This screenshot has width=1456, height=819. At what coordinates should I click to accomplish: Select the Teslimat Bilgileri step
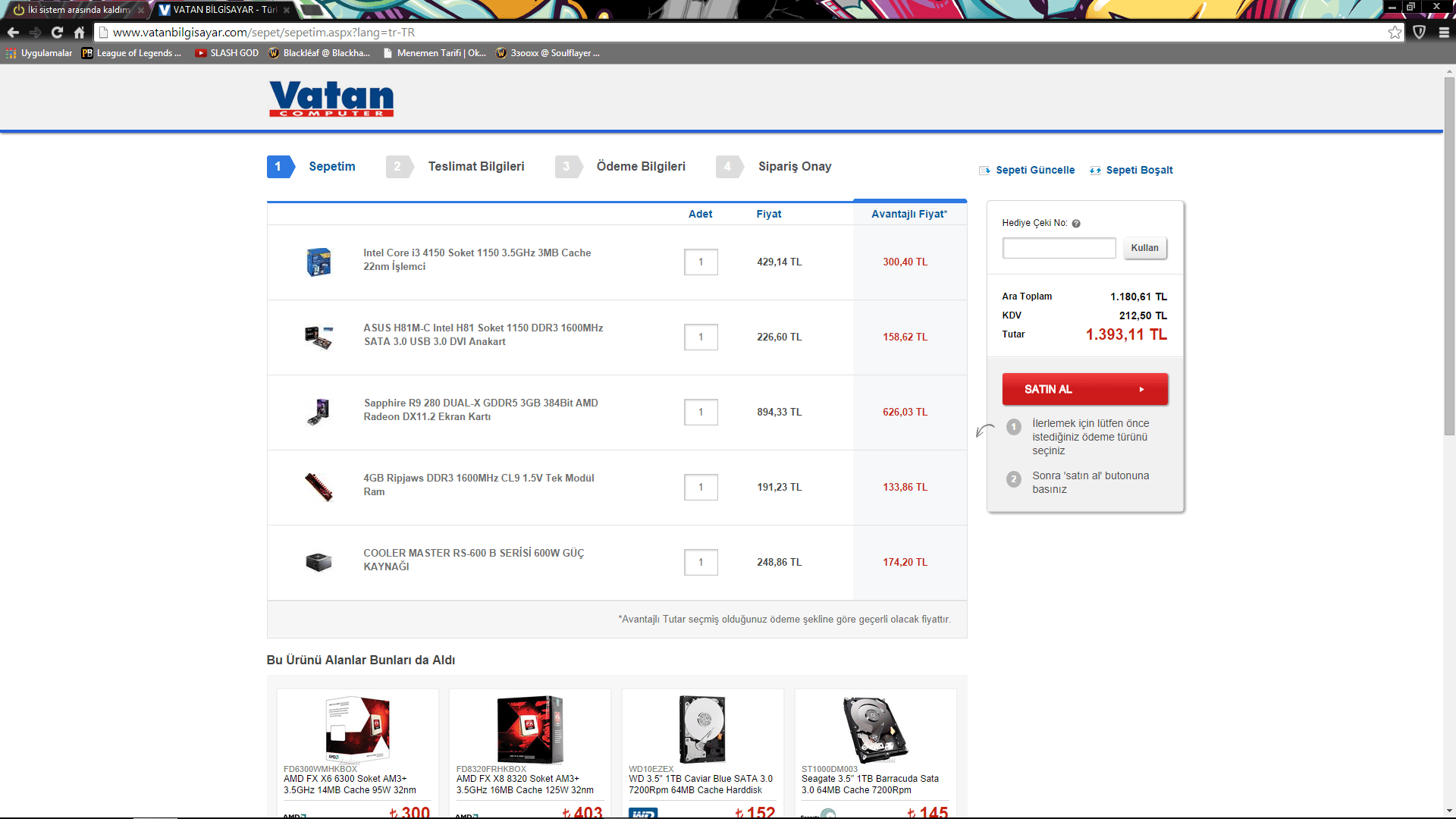point(475,166)
